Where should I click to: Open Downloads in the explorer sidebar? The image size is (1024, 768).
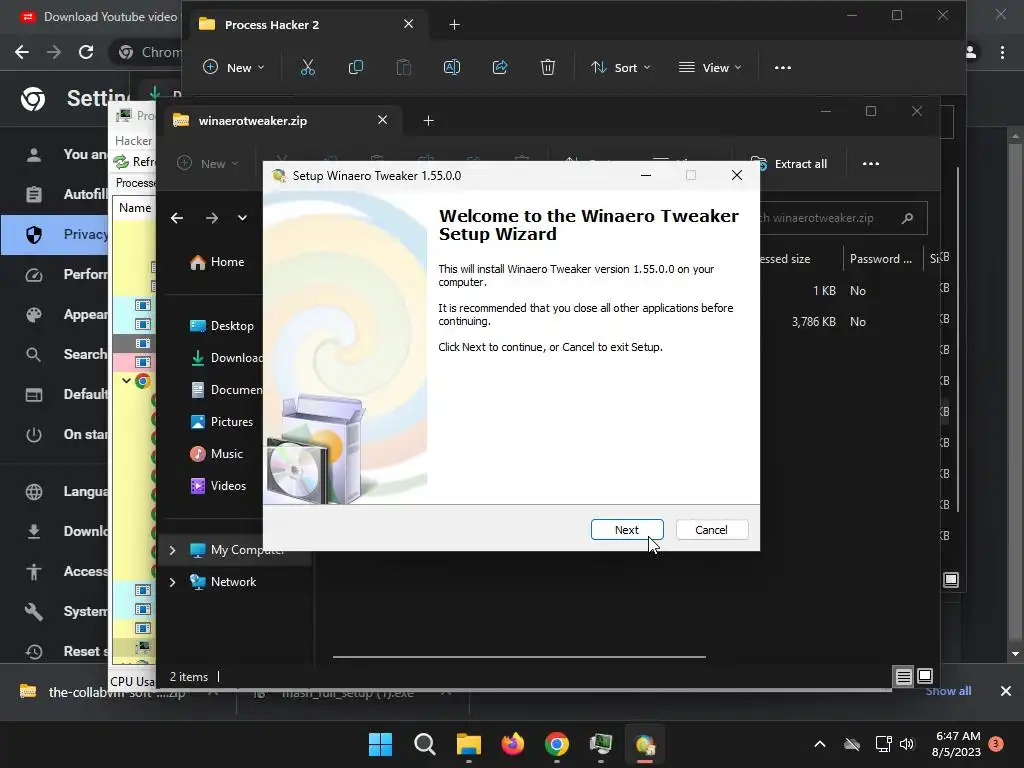[x=225, y=358]
